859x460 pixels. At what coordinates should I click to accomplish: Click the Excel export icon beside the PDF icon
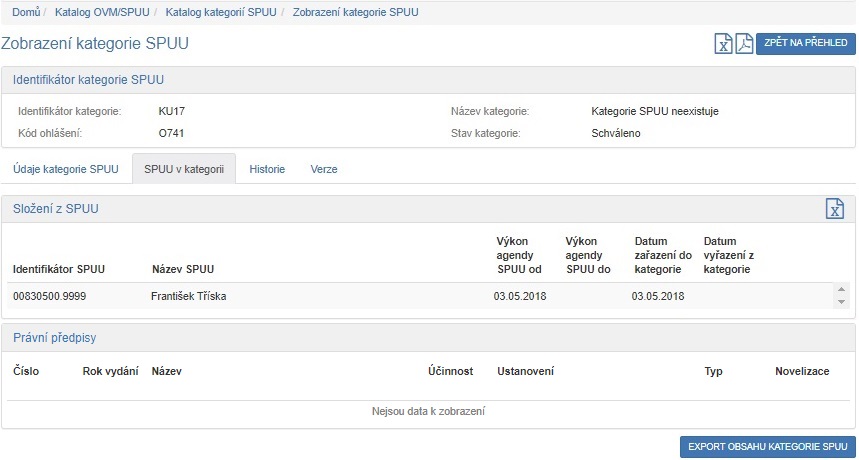[x=723, y=43]
